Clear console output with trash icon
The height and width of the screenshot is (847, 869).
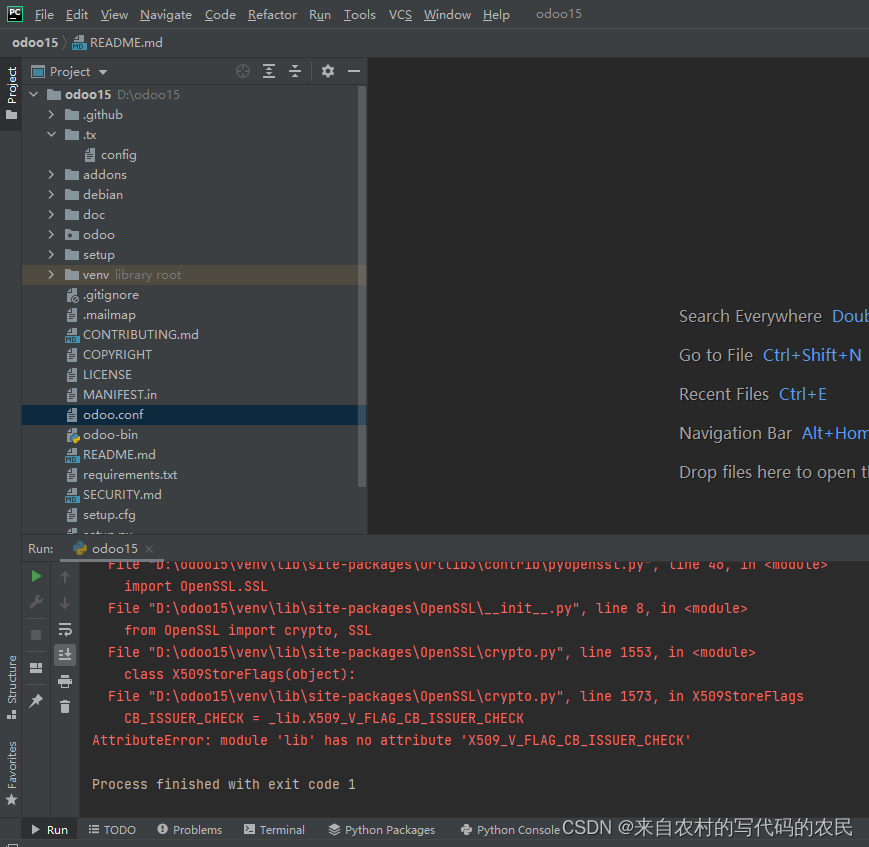tap(65, 706)
